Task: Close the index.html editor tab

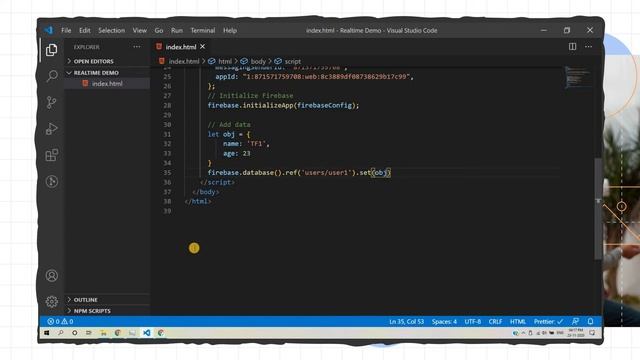Action: (x=202, y=47)
